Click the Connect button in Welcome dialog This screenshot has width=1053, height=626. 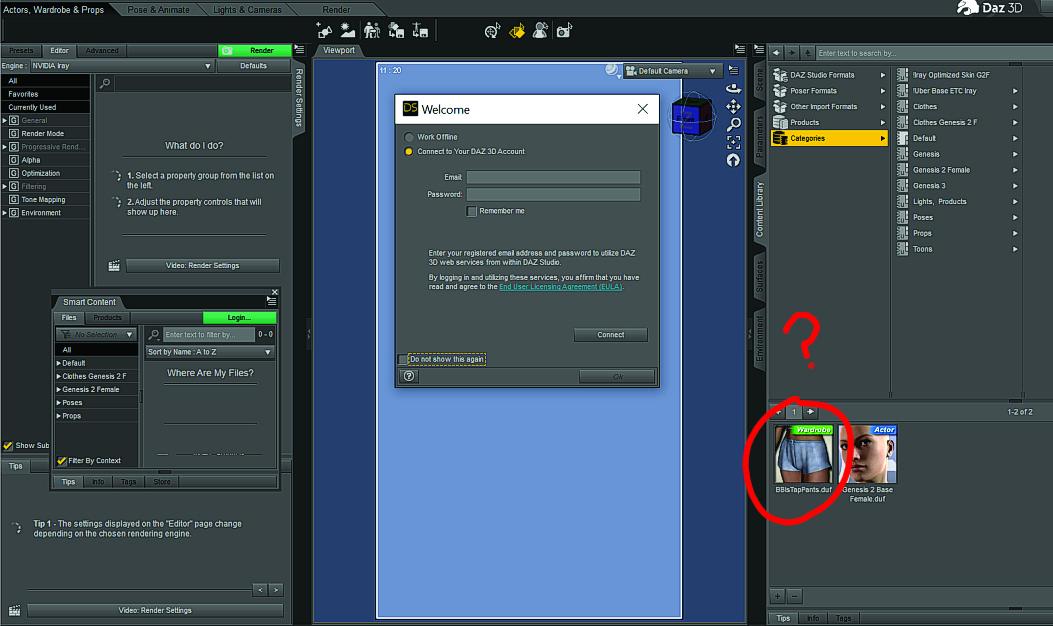point(610,334)
